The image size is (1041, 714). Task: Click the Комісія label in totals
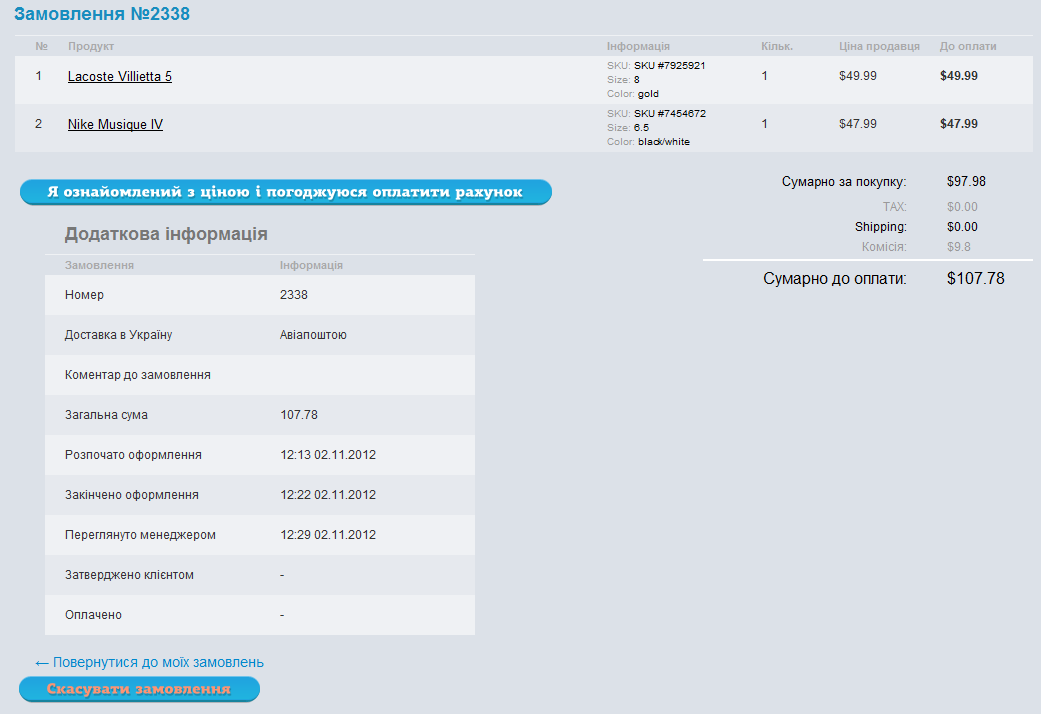(884, 246)
